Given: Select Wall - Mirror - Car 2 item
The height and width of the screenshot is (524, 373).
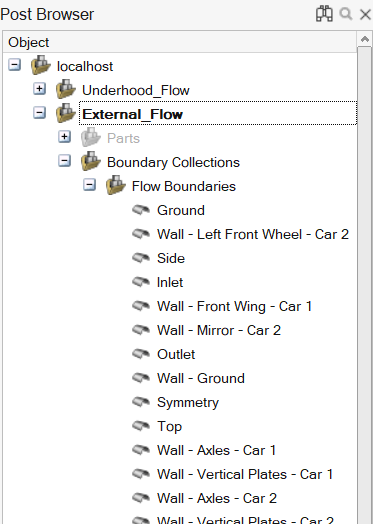Looking at the screenshot, I should point(219,331).
